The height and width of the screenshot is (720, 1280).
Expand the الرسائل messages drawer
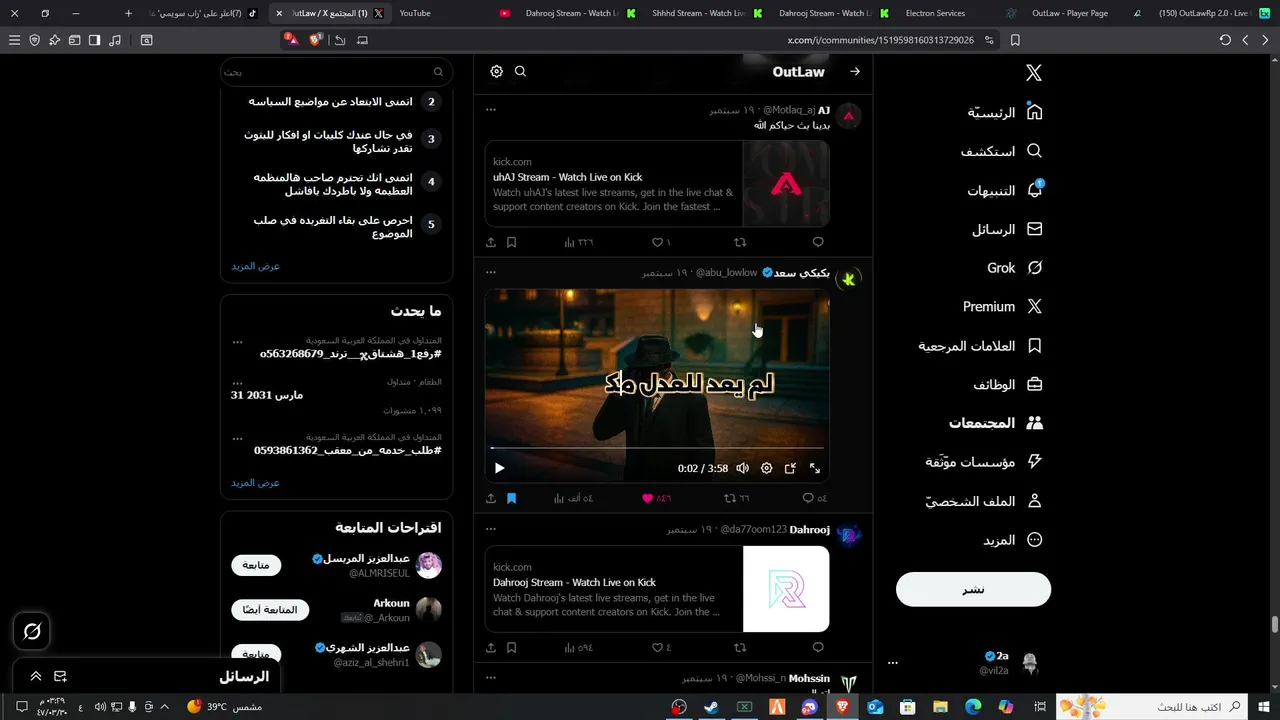coord(36,677)
